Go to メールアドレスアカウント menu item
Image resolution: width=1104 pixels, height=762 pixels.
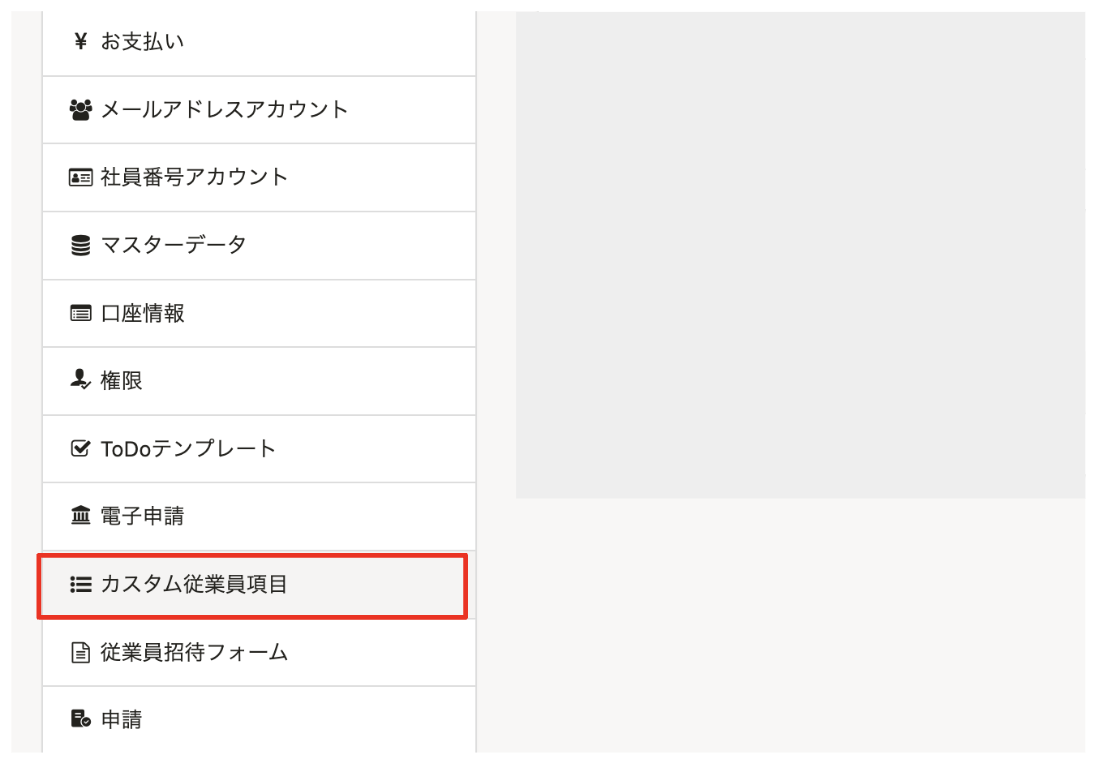coord(224,110)
